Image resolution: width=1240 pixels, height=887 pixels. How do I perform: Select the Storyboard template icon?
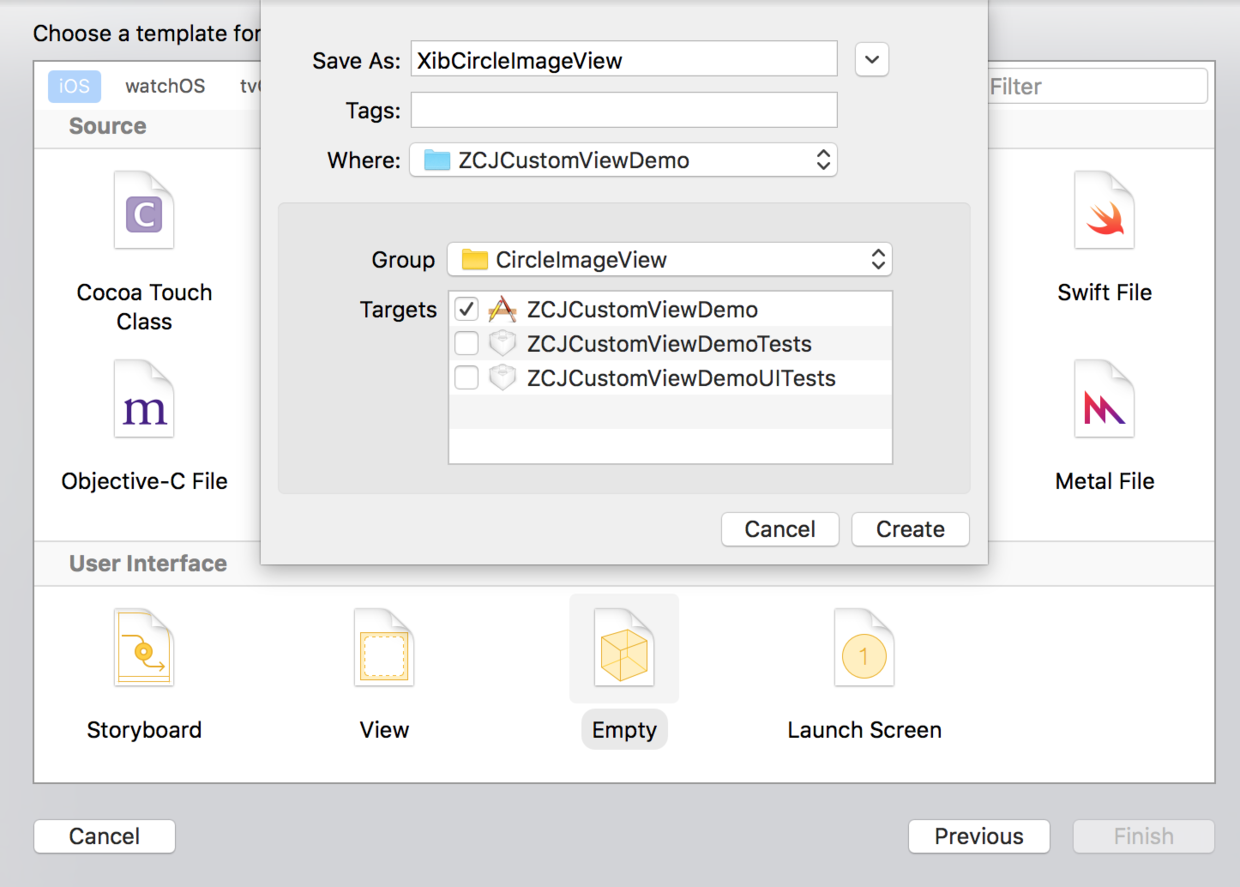coord(144,648)
